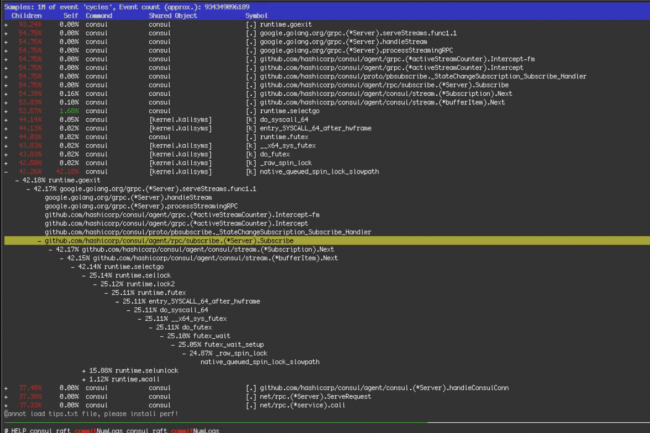Click the 0.16% Self value of (*Subscription).Next
Viewport: 650px width, 433px height.
click(69, 94)
